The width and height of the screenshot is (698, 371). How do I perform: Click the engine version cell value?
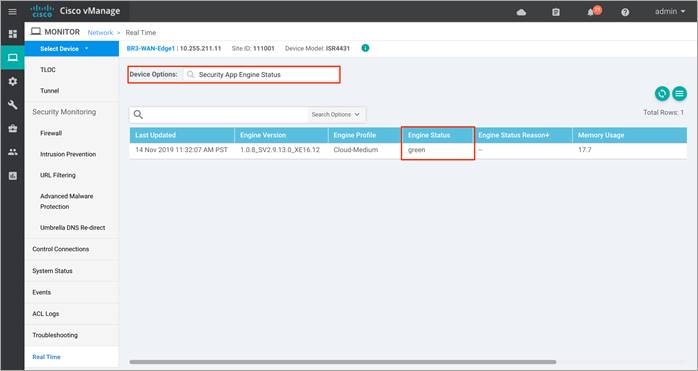(280, 150)
